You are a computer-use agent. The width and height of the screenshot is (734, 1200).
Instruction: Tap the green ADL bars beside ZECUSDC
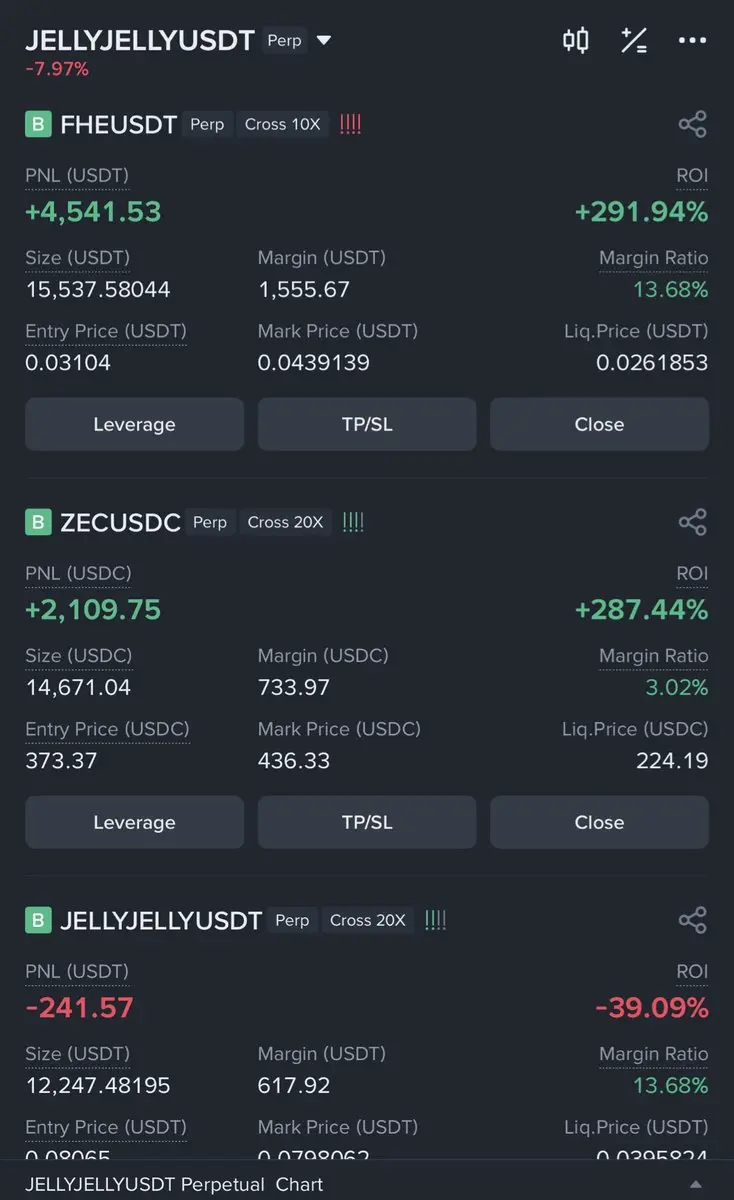point(353,522)
